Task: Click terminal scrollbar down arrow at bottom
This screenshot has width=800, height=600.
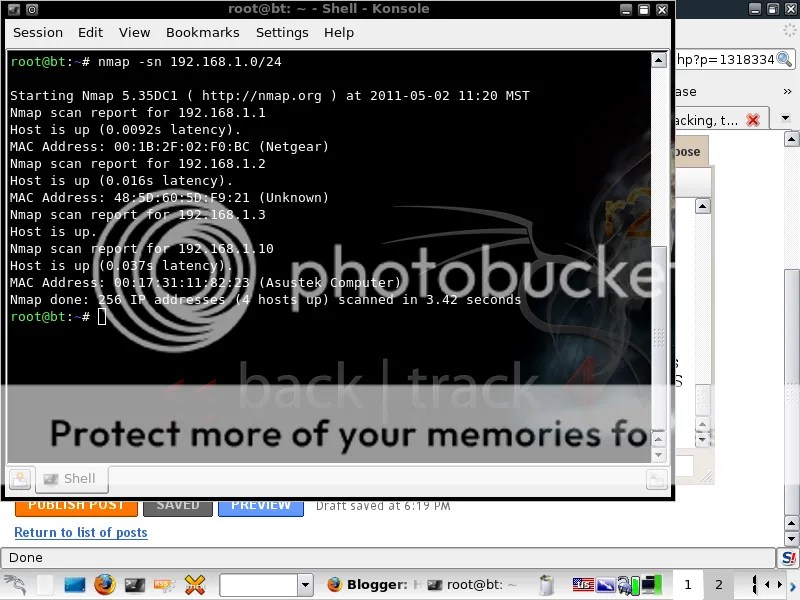Action: point(659,455)
